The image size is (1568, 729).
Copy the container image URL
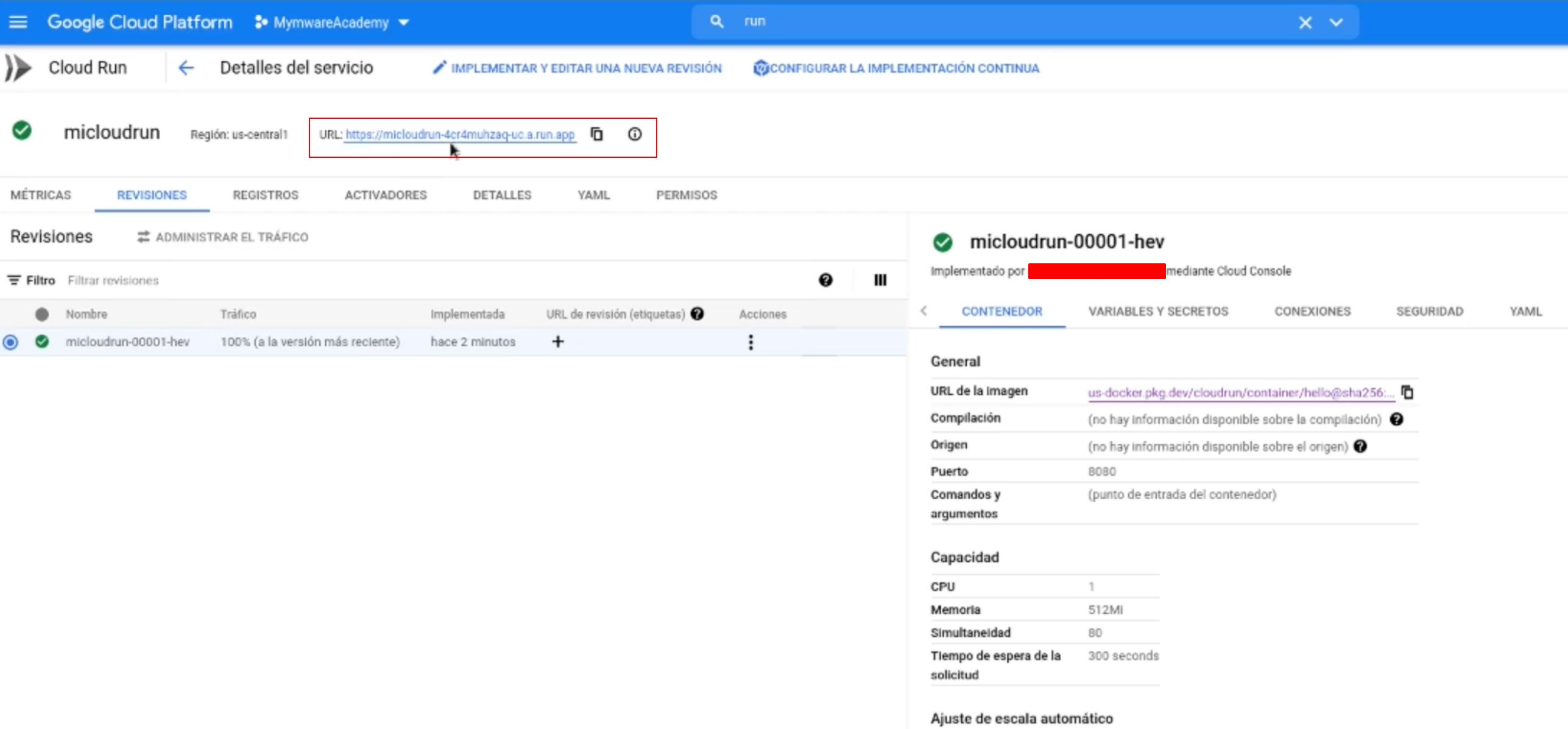tap(1407, 392)
